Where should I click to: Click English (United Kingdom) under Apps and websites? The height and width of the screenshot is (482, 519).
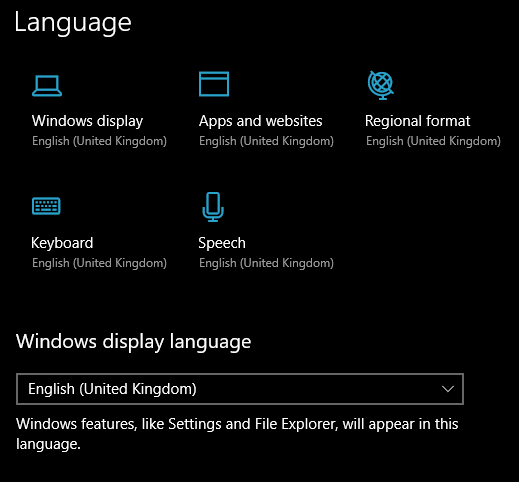click(266, 141)
